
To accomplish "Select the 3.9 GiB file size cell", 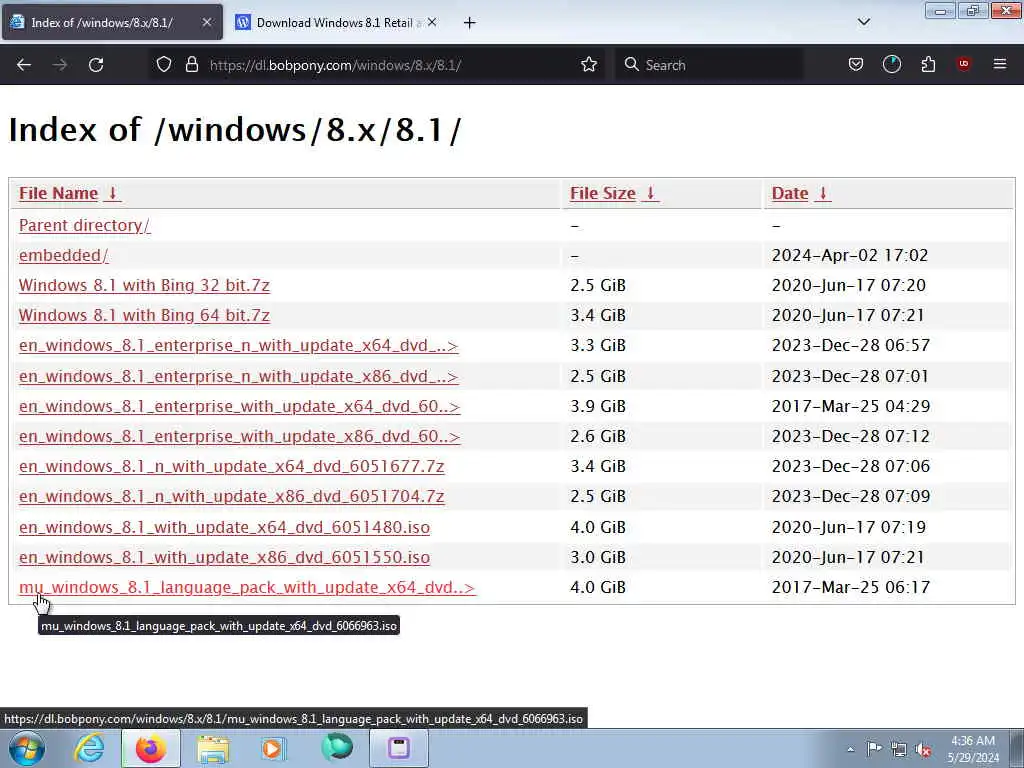I will coord(598,406).
